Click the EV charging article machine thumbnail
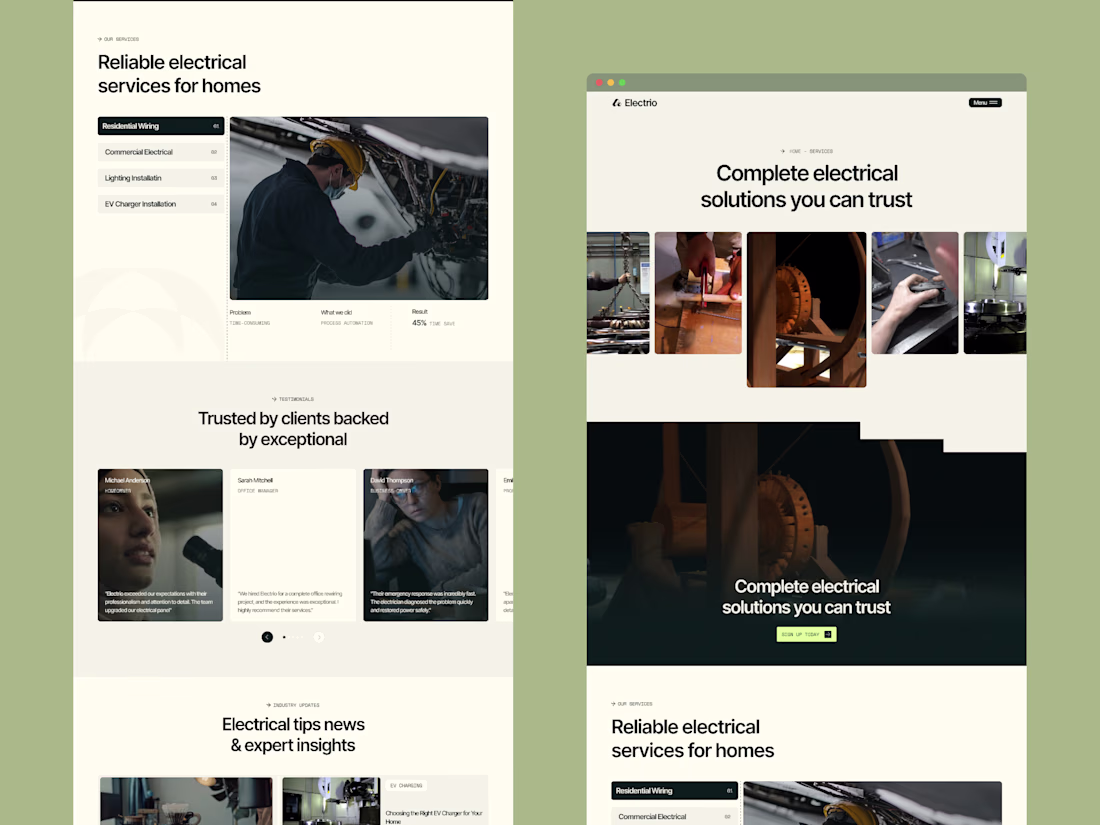Image resolution: width=1100 pixels, height=825 pixels. (x=331, y=800)
